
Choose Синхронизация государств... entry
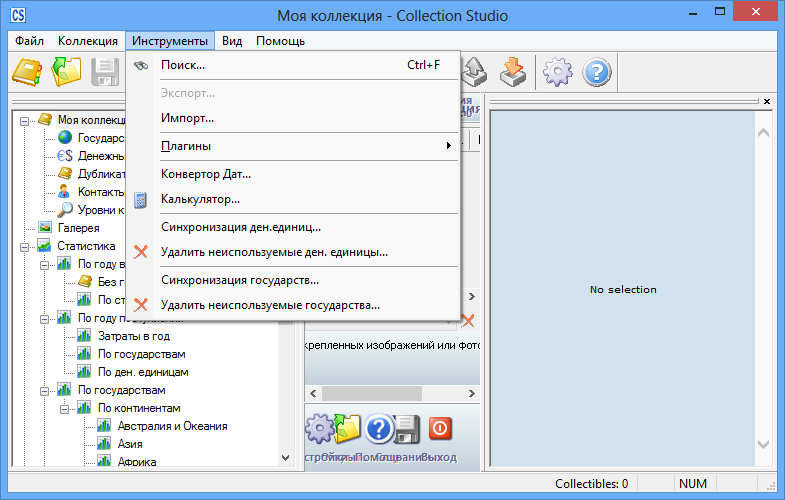coord(293,280)
